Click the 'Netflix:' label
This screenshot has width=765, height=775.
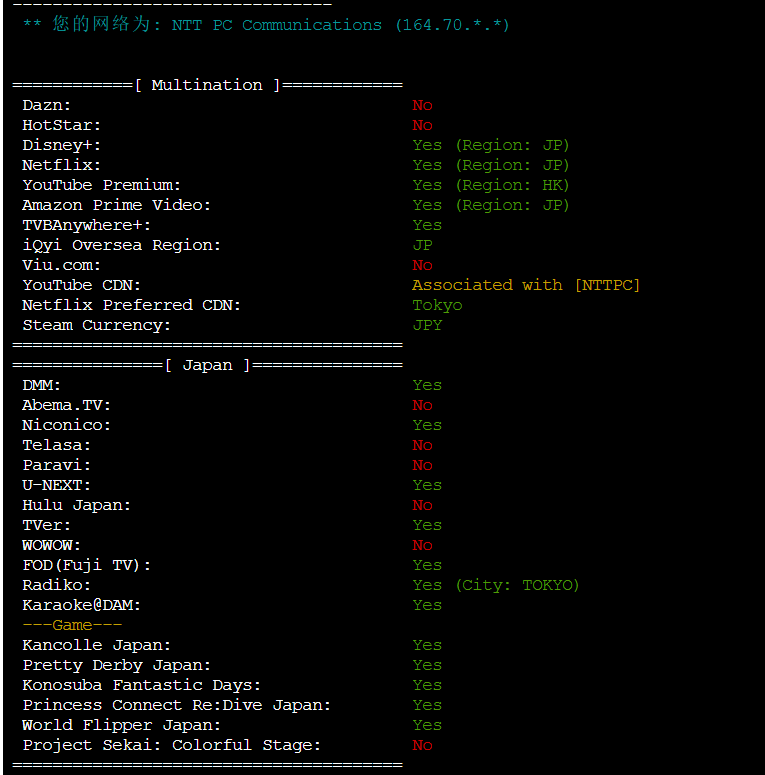[x=61, y=165]
